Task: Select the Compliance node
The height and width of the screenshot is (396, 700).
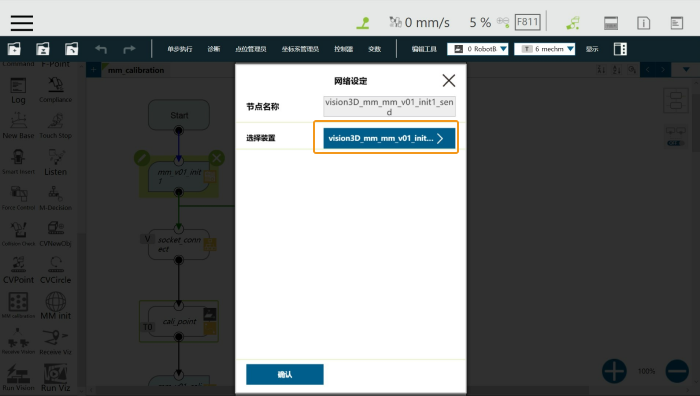Action: click(x=55, y=91)
